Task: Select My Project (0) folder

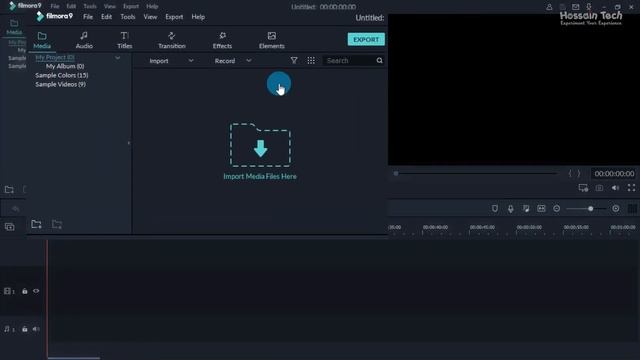Action: click(x=55, y=57)
